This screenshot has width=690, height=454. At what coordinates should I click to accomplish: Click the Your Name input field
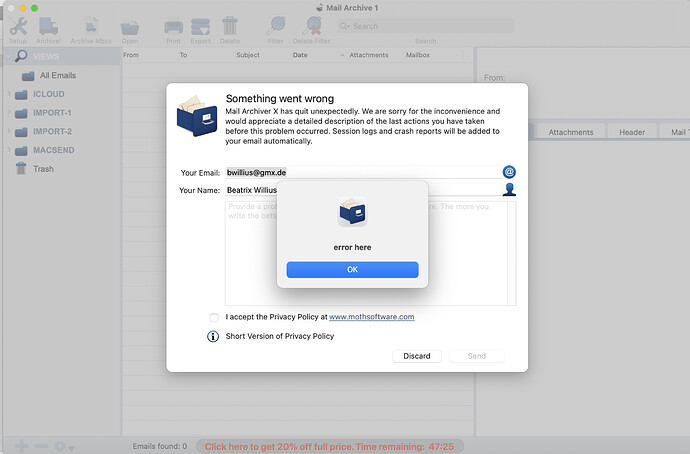[362, 190]
